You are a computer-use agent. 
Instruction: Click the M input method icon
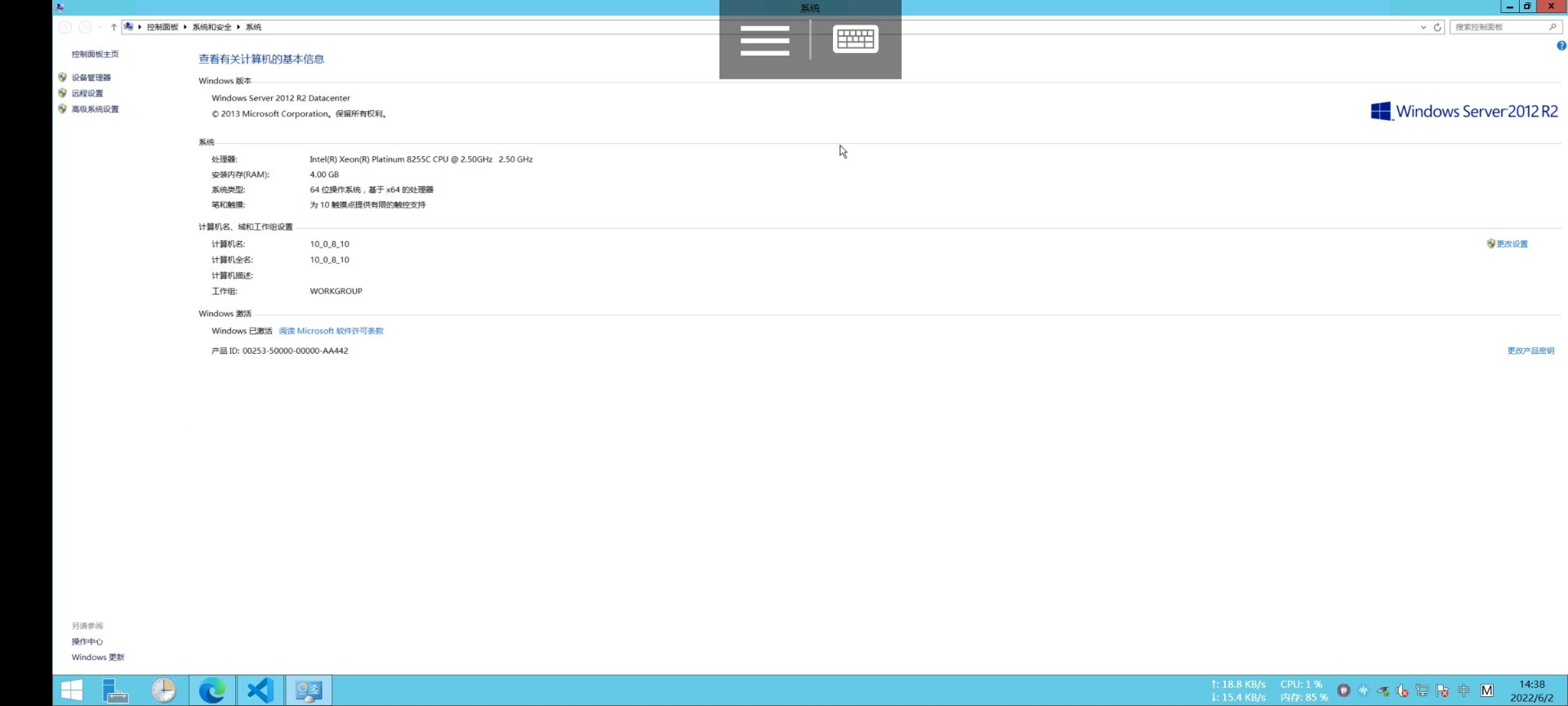point(1487,690)
